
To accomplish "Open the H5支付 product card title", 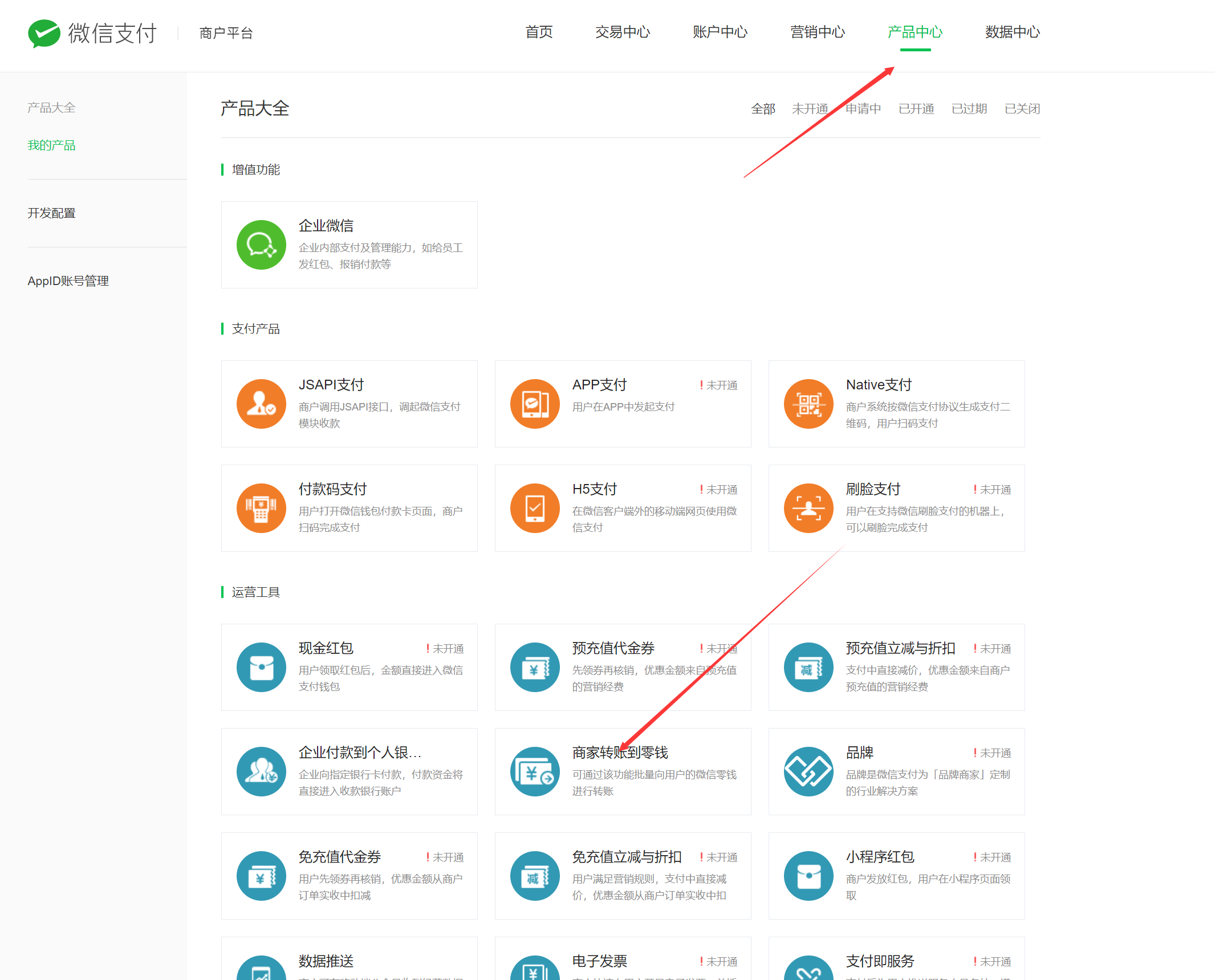I will (595, 489).
